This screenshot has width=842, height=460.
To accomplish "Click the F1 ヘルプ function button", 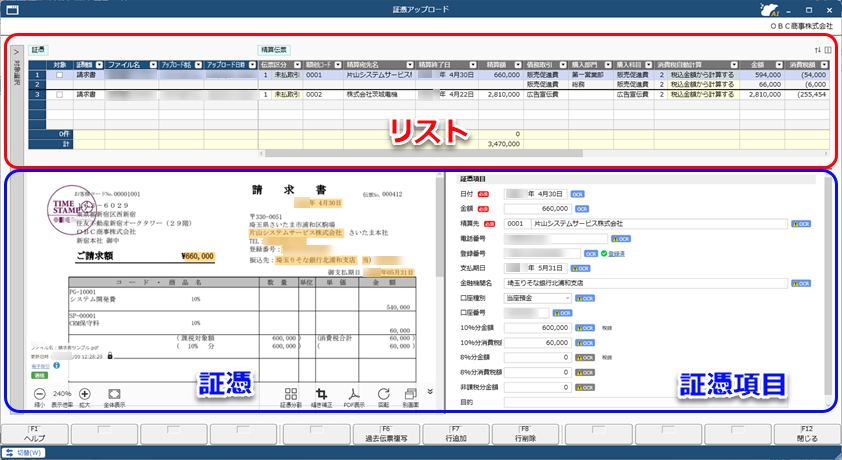I will pyautogui.click(x=35, y=434).
